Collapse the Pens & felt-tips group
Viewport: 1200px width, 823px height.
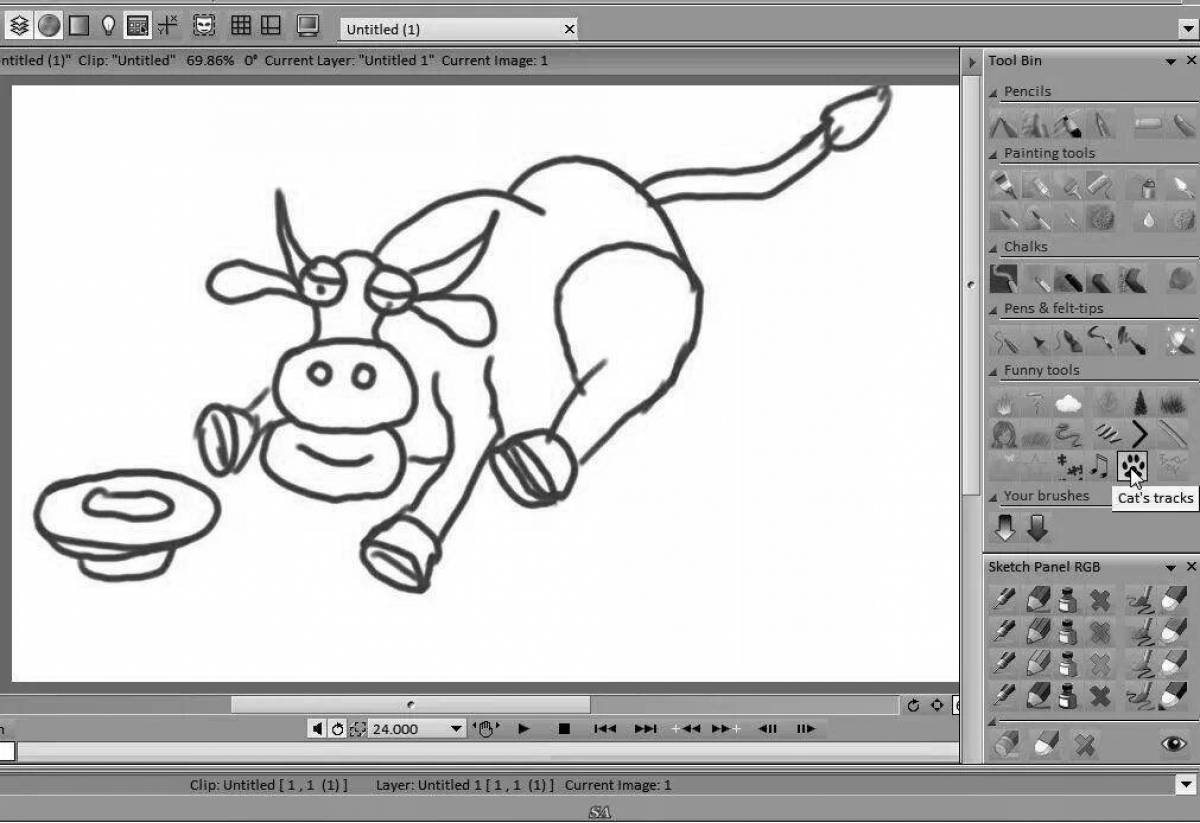994,309
